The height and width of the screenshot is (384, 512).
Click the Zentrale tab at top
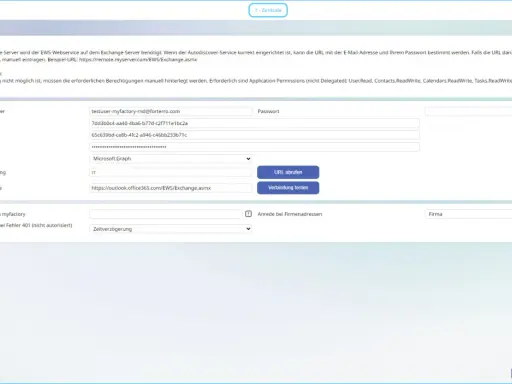pos(268,10)
